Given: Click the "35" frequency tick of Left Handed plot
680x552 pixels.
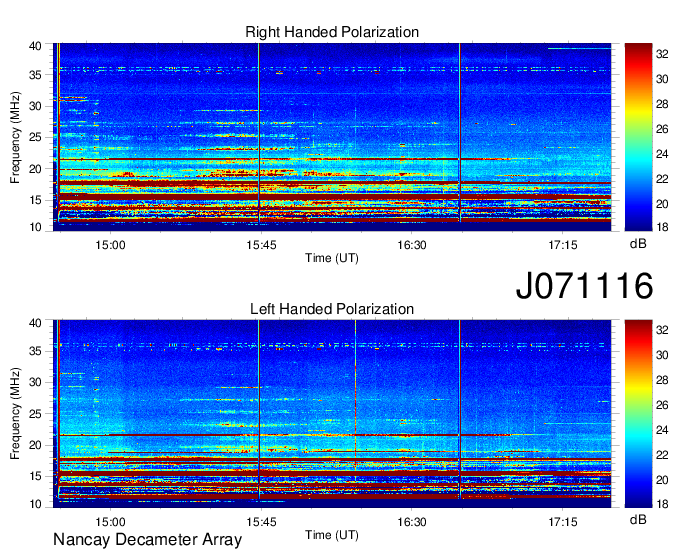Looking at the screenshot, I should 35,351.
